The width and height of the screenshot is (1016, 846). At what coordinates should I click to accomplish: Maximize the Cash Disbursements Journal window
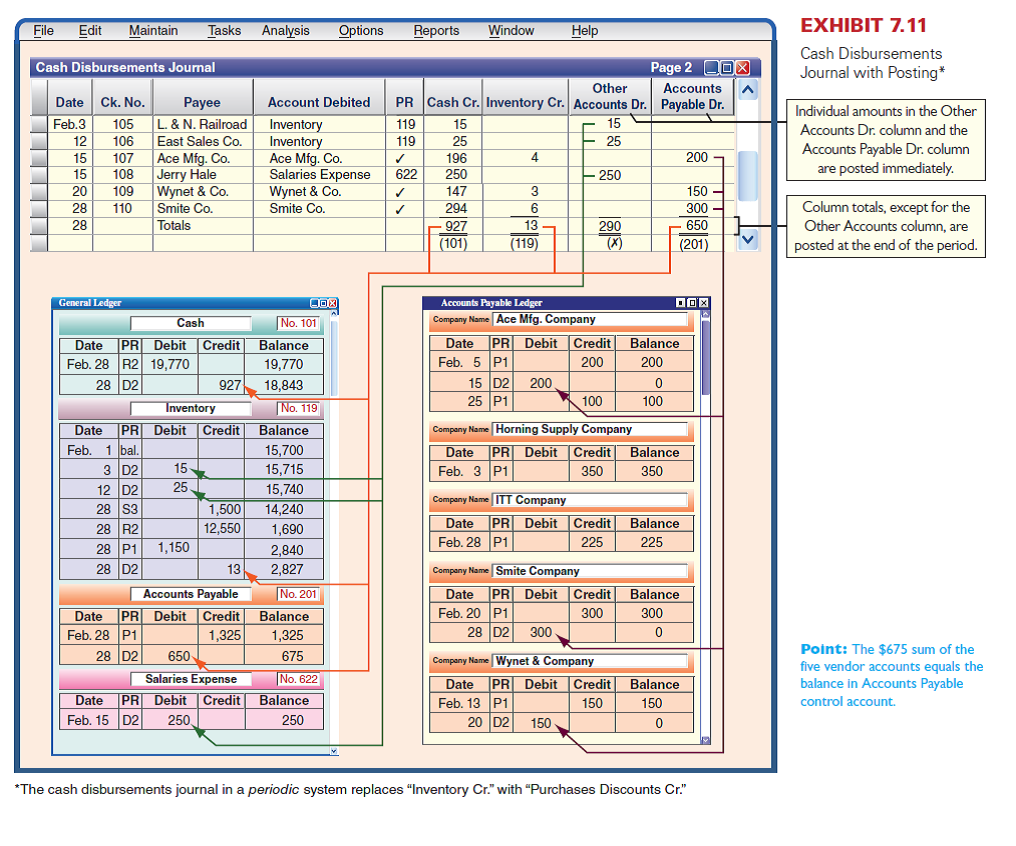tap(727, 68)
